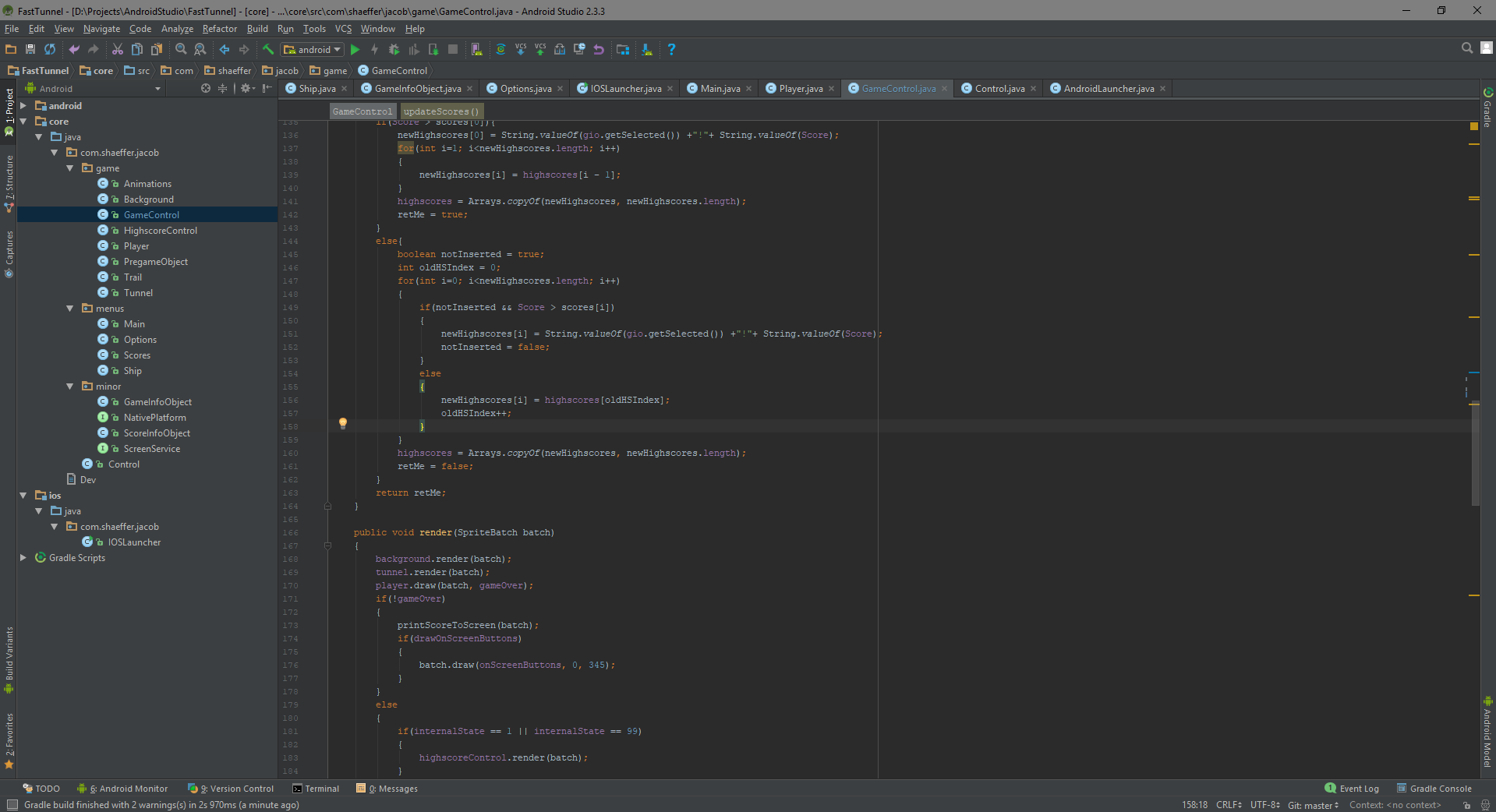
Task: Open the Refactor menu
Action: (219, 29)
